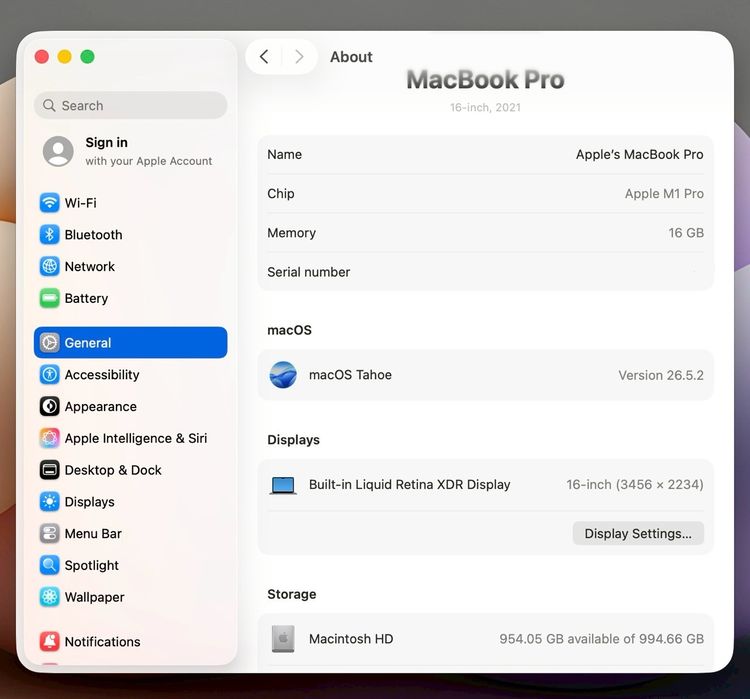The height and width of the screenshot is (699, 750).
Task: Click the Notifications bell icon
Action: [49, 642]
